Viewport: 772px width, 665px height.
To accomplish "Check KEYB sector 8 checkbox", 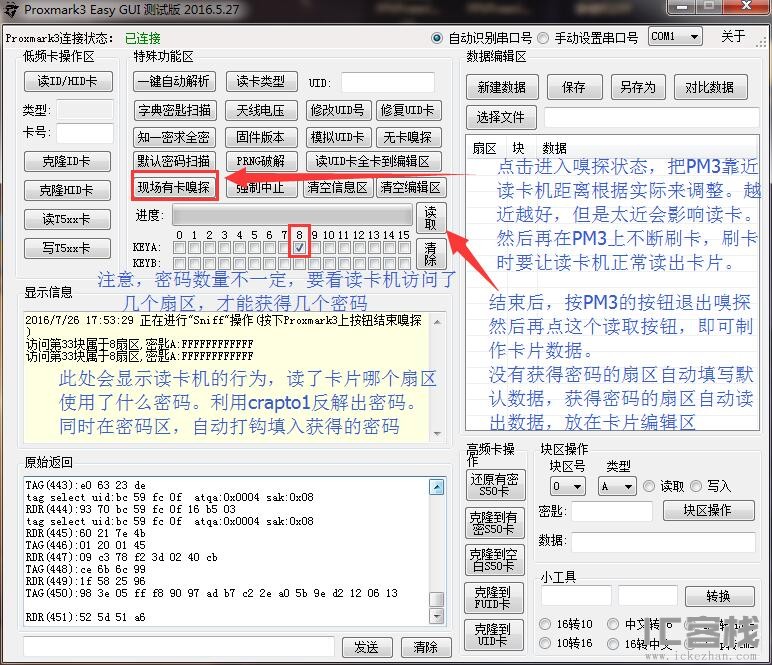I will tap(299, 263).
